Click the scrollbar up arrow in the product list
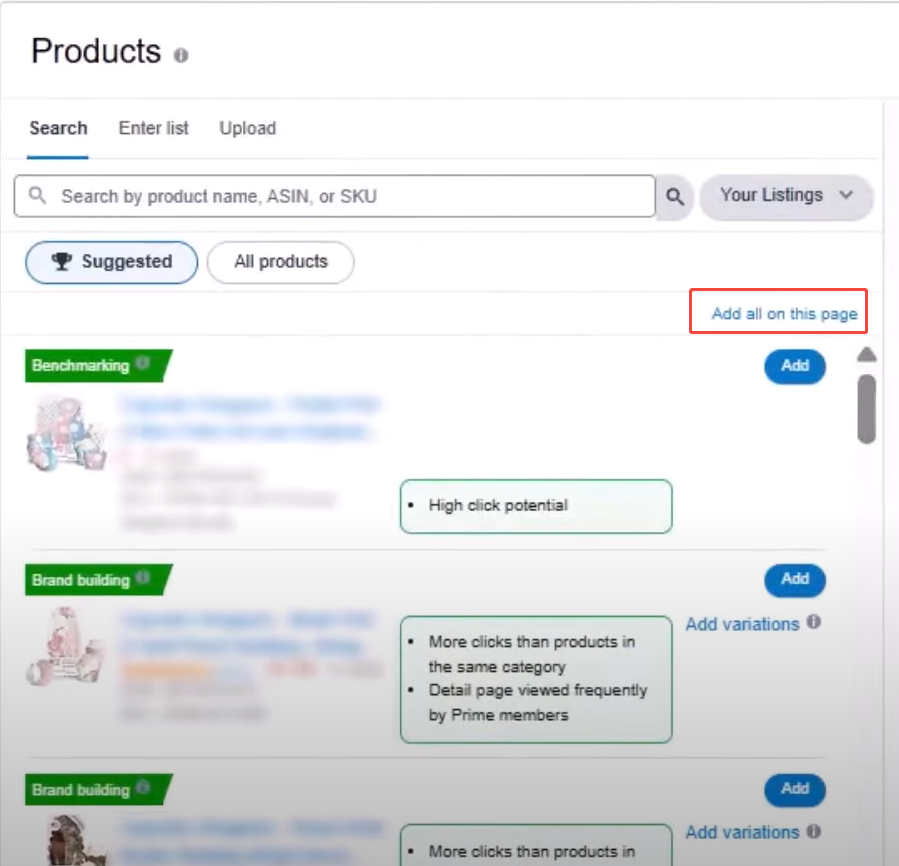 pos(866,354)
